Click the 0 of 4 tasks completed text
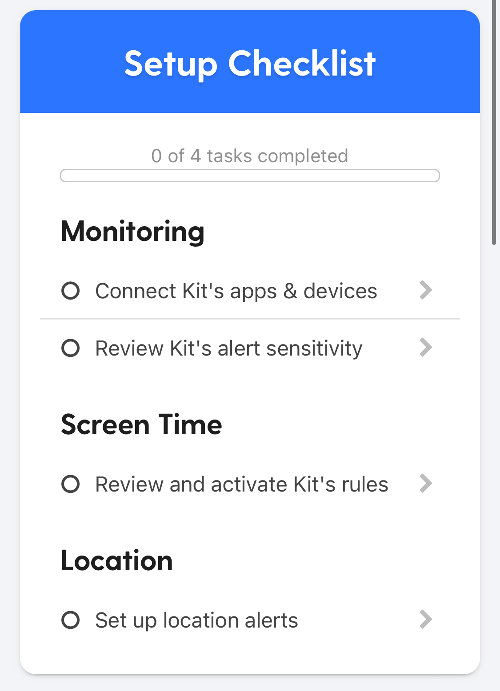 tap(250, 156)
